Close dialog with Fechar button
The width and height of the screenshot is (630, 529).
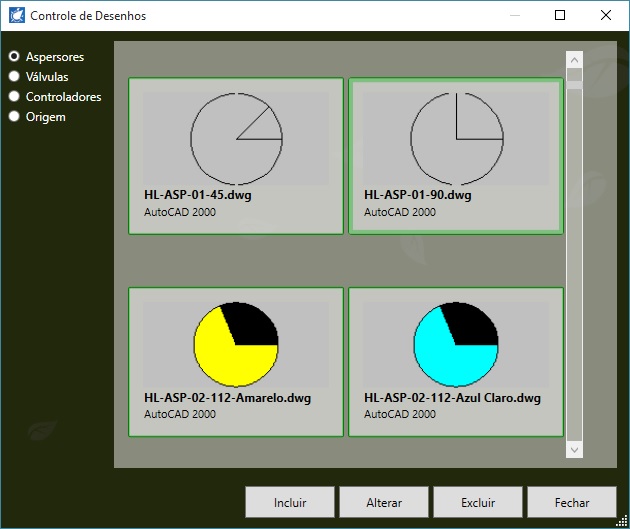(572, 503)
